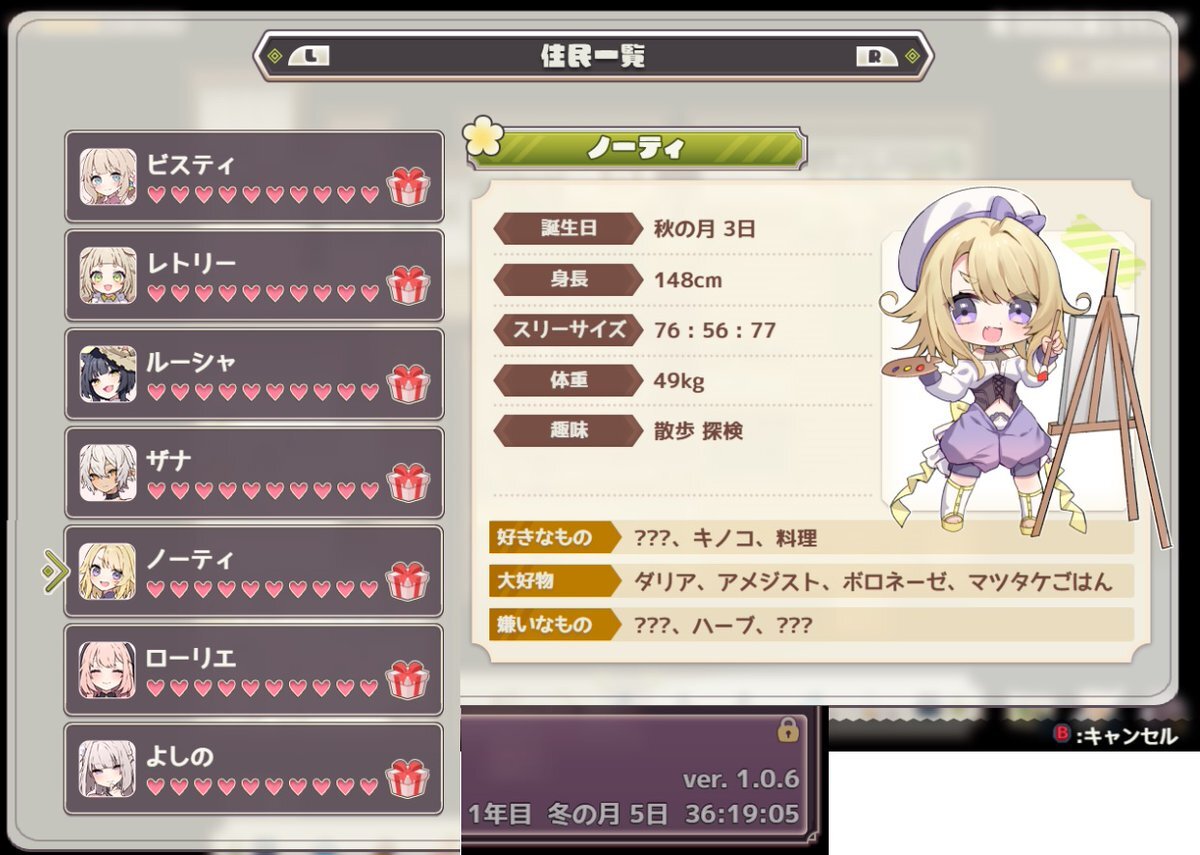Screen dimensions: 1200x855
Task: Click the padlock icon above the version number
Action: point(788,731)
